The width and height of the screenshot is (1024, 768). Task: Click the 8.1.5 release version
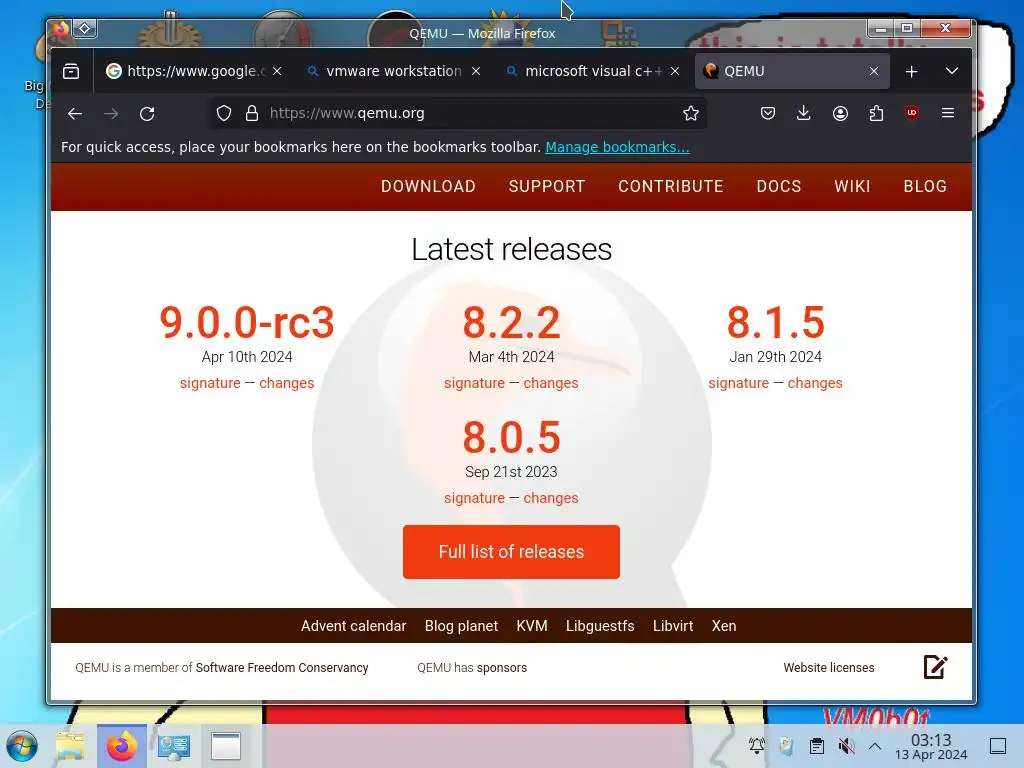click(x=776, y=323)
